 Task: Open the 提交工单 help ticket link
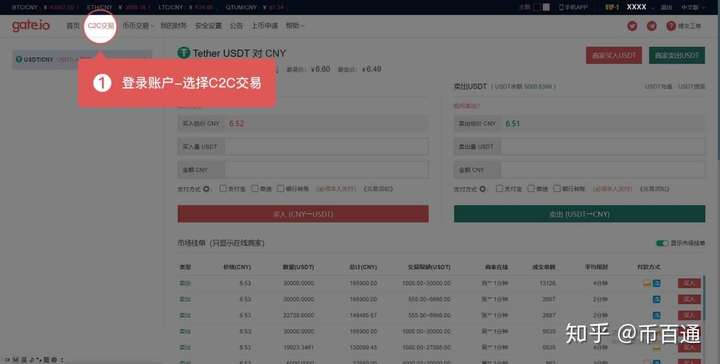(684, 26)
